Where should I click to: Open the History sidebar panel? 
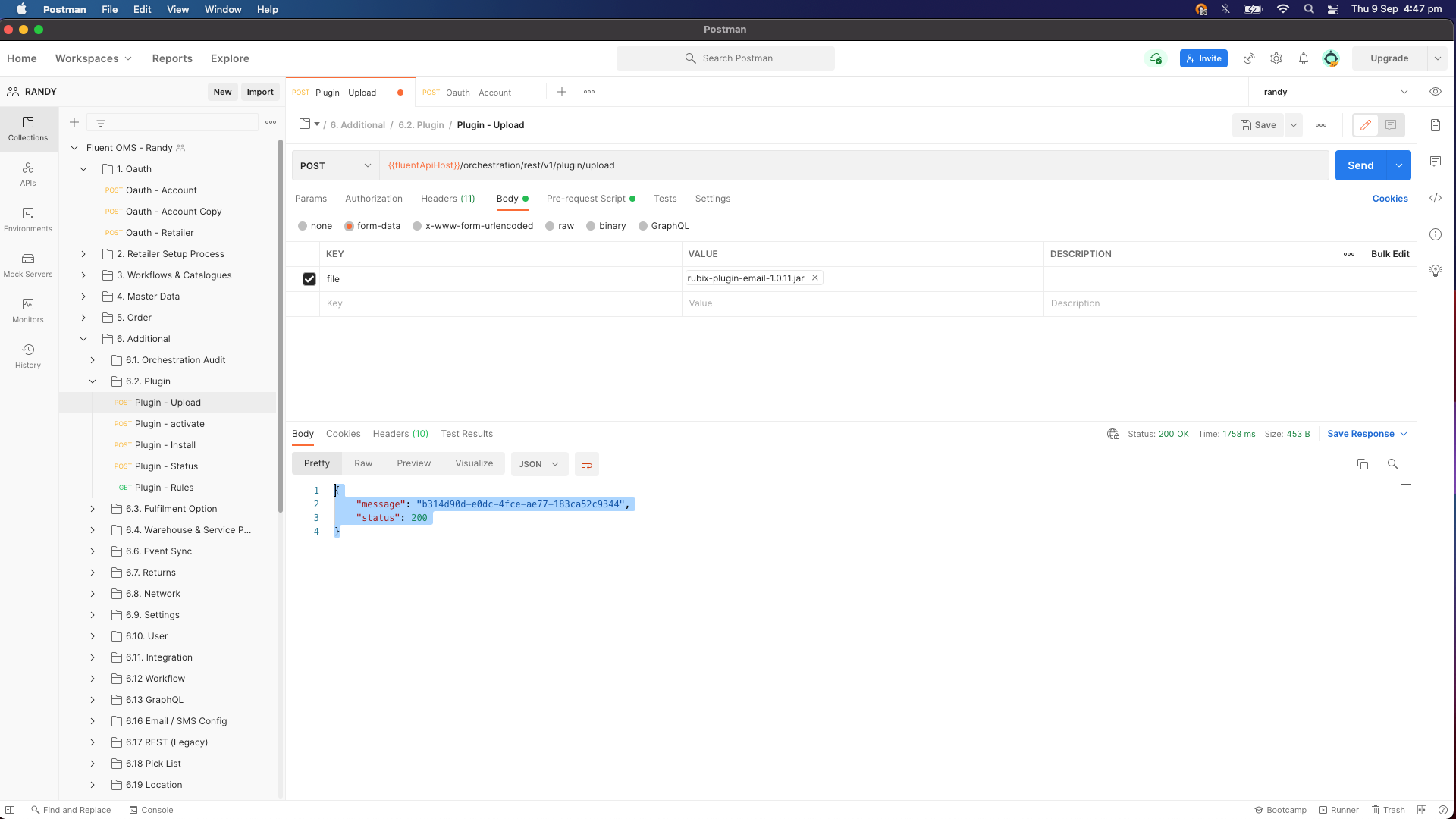28,356
